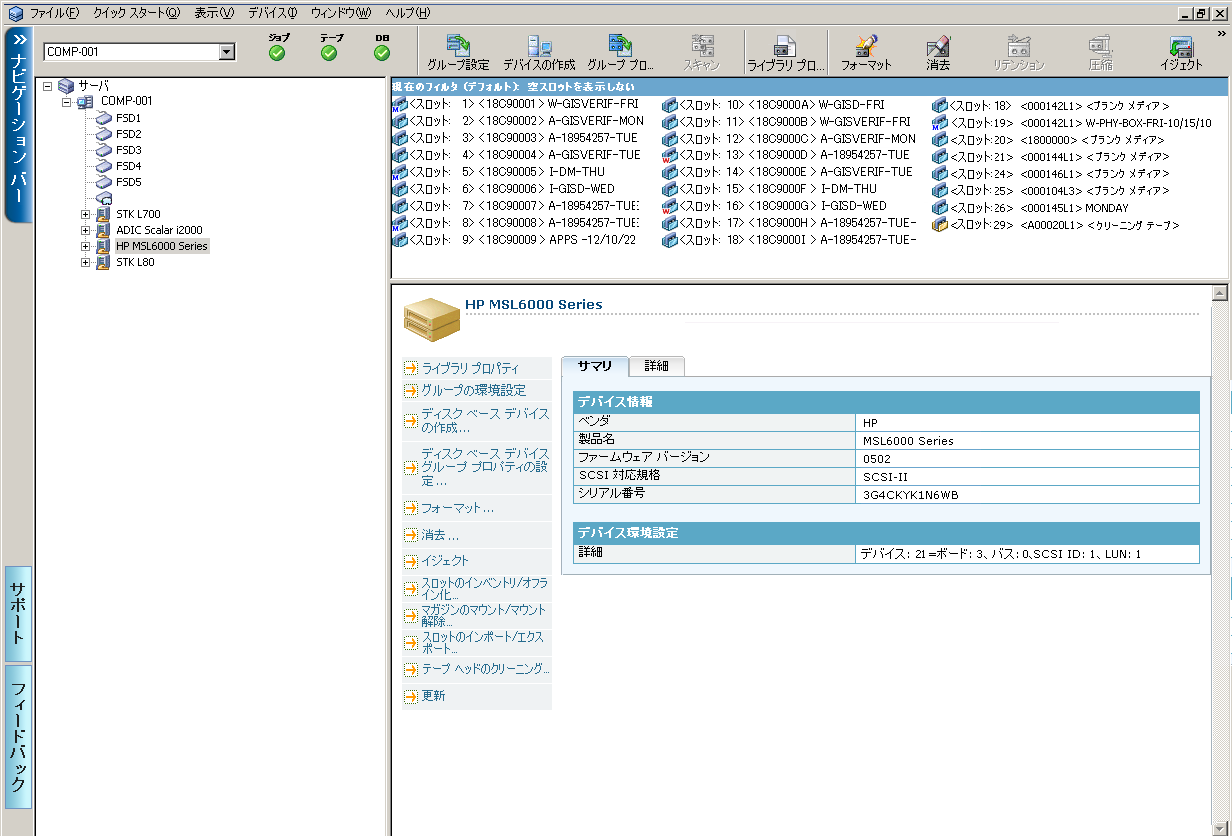Viewport: 1232px width, 836px height.
Task: Expand the HP MSL6000 Series node
Action: [86, 246]
